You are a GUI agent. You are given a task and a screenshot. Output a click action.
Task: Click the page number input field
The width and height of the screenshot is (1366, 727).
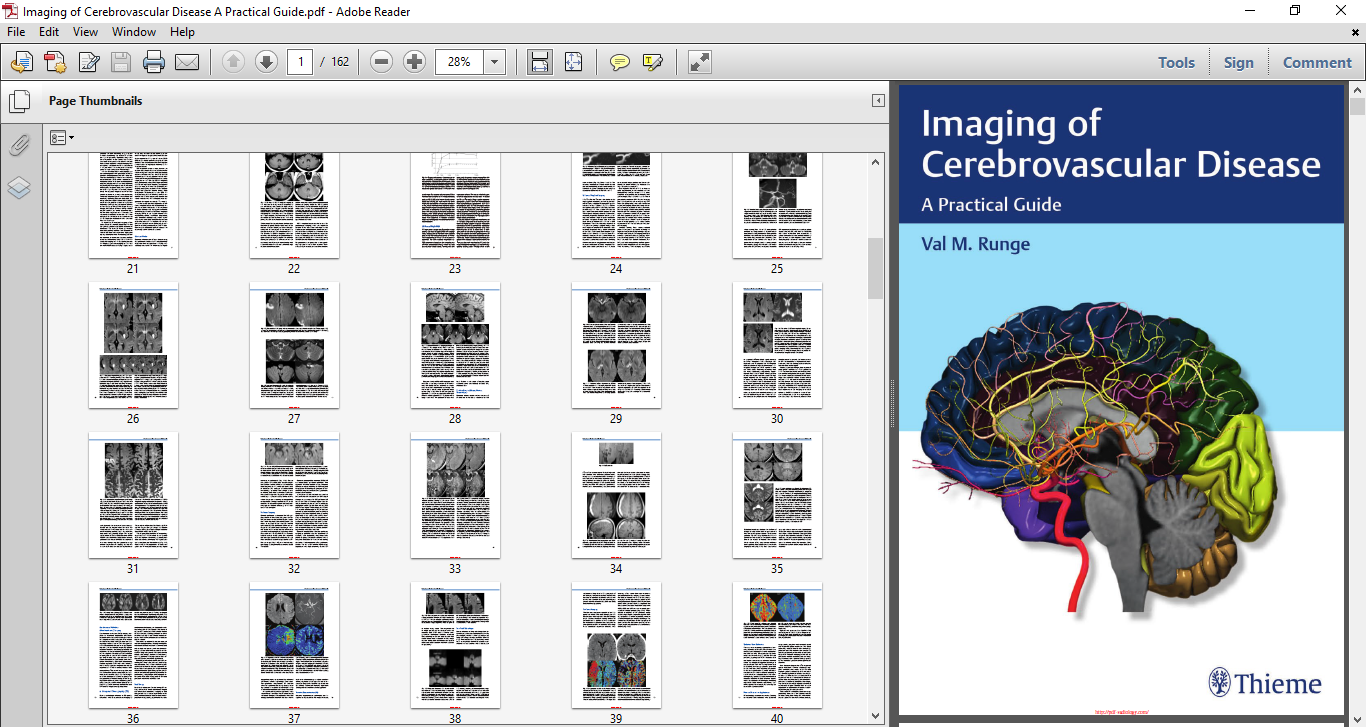click(300, 62)
